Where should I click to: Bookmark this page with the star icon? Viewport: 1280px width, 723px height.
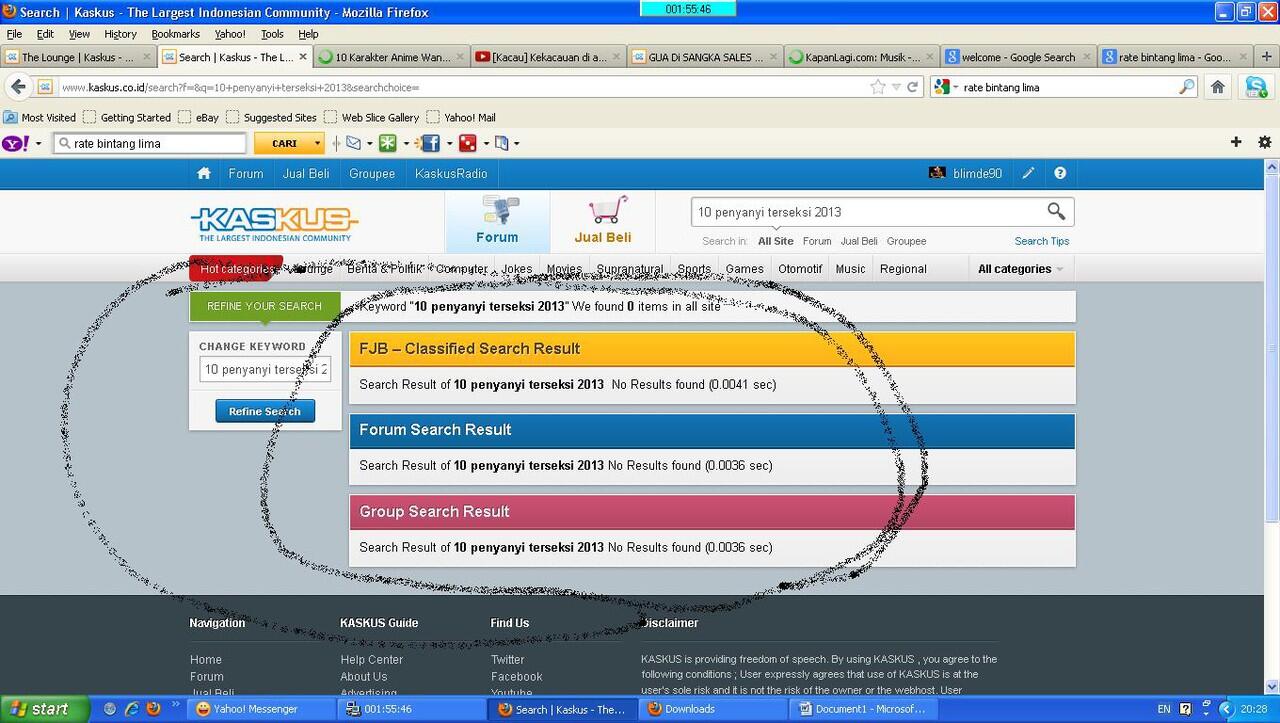click(878, 87)
